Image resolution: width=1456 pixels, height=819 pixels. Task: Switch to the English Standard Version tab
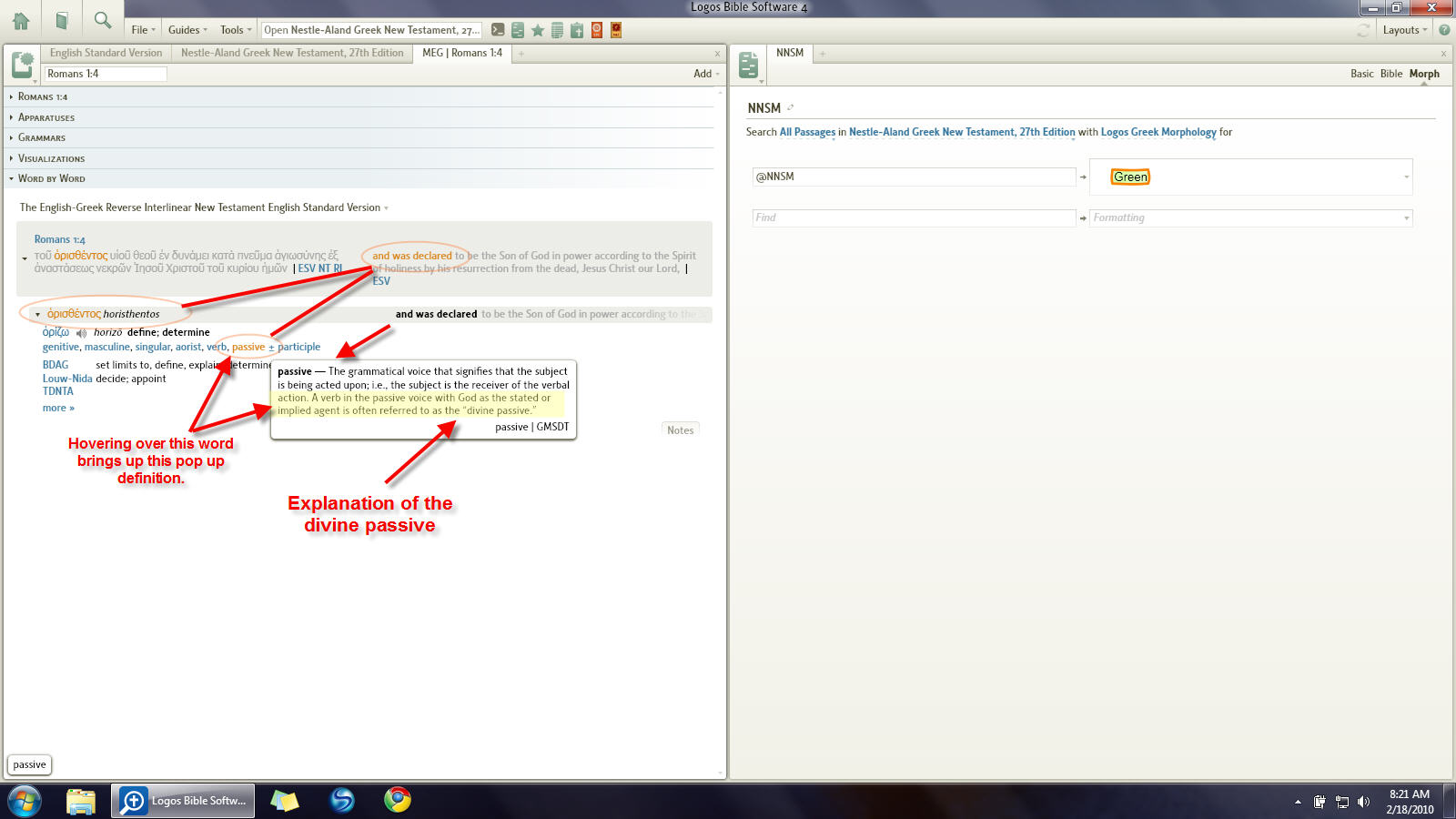106,53
